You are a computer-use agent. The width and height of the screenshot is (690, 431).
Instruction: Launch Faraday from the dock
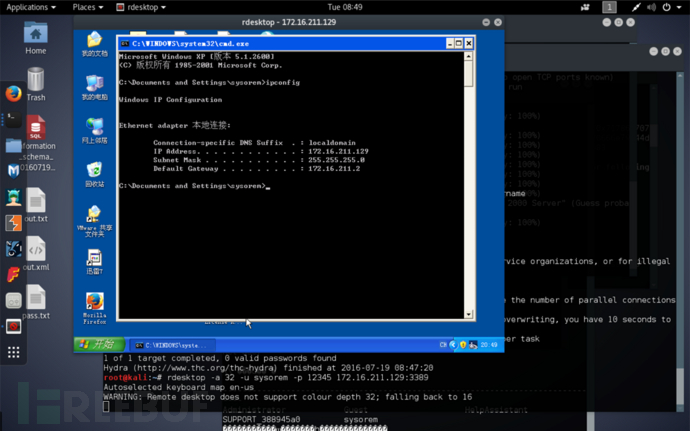coord(14,275)
